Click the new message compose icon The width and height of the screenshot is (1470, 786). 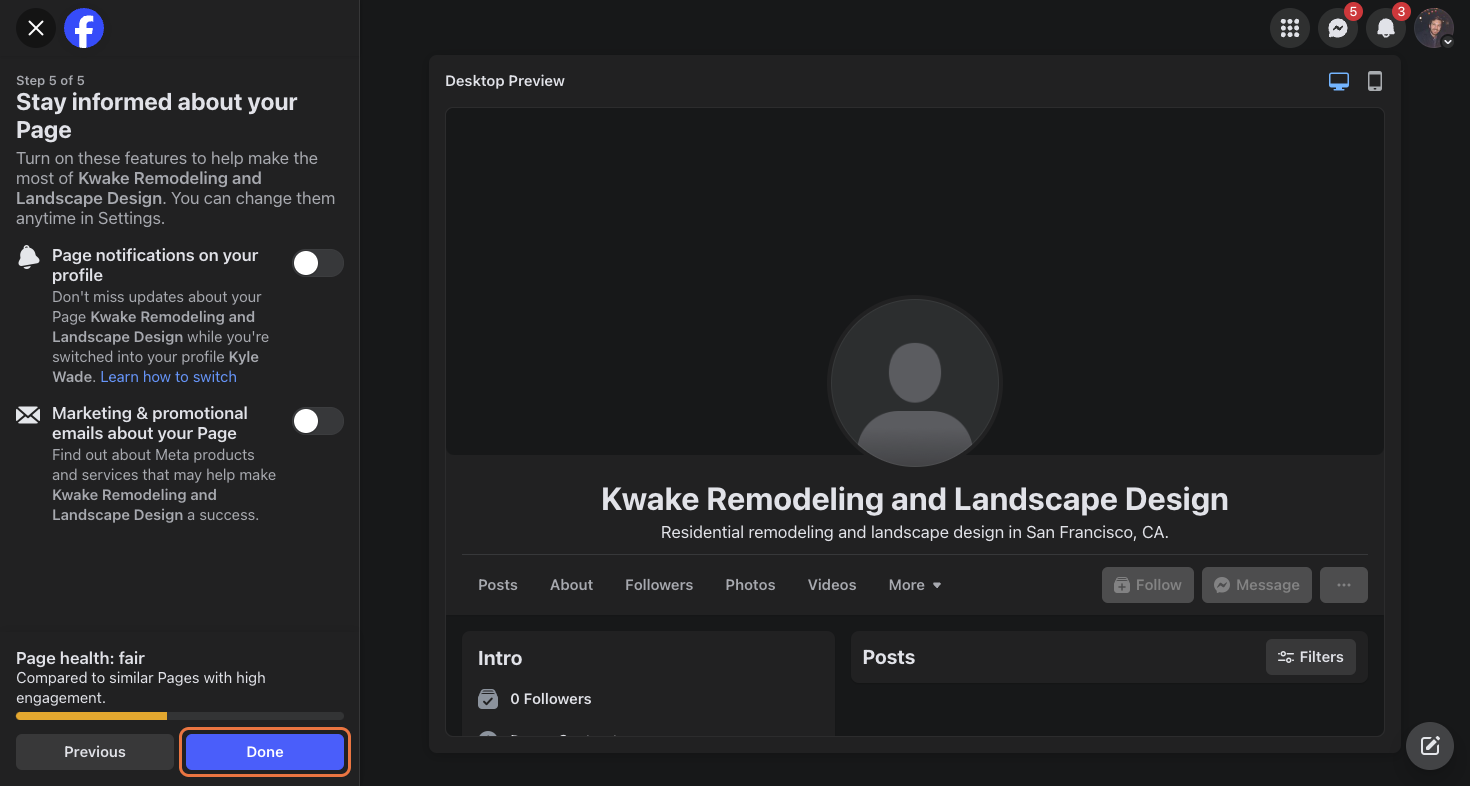click(1430, 746)
